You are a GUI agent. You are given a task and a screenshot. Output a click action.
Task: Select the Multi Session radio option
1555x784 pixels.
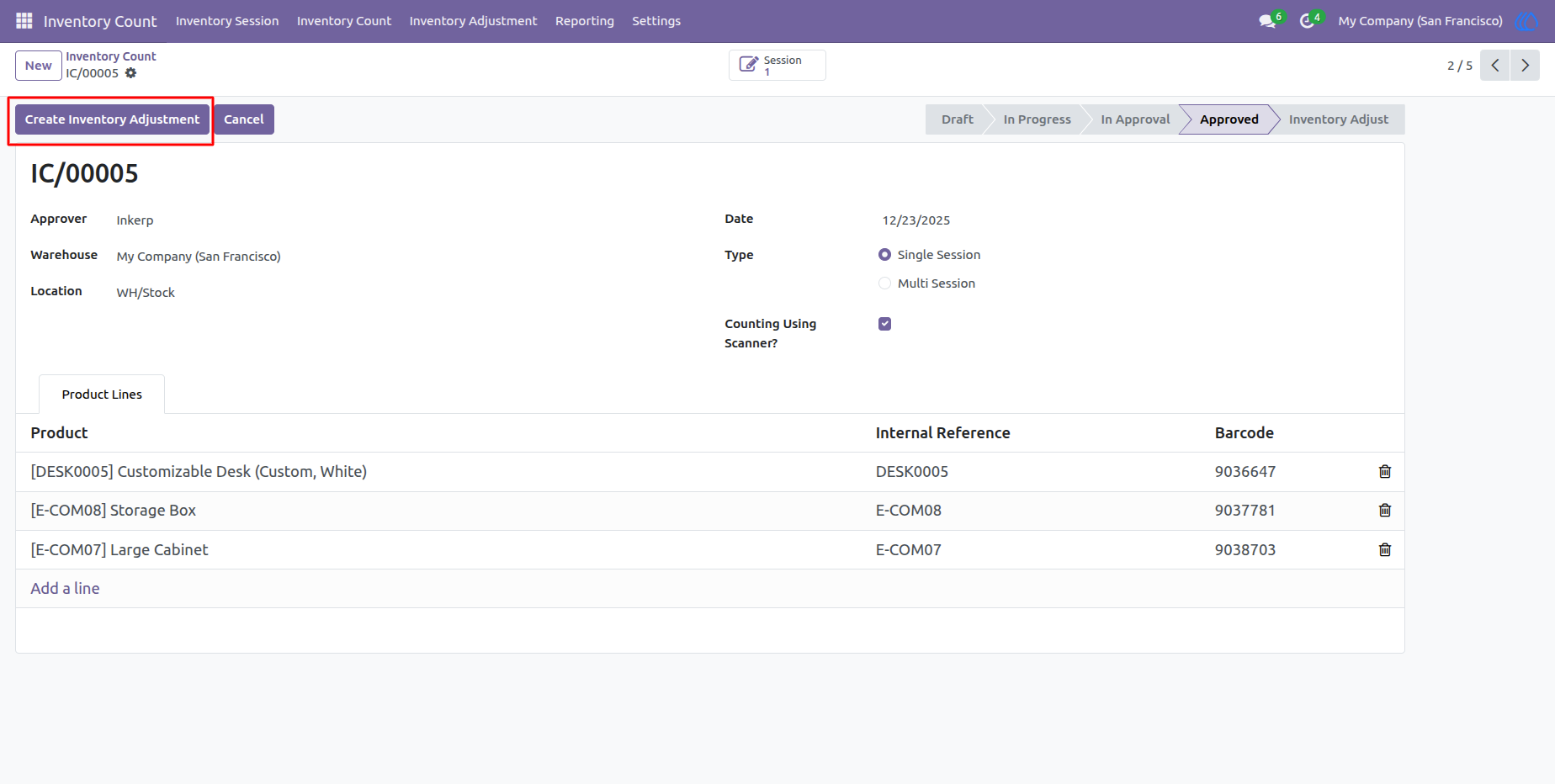(x=884, y=283)
